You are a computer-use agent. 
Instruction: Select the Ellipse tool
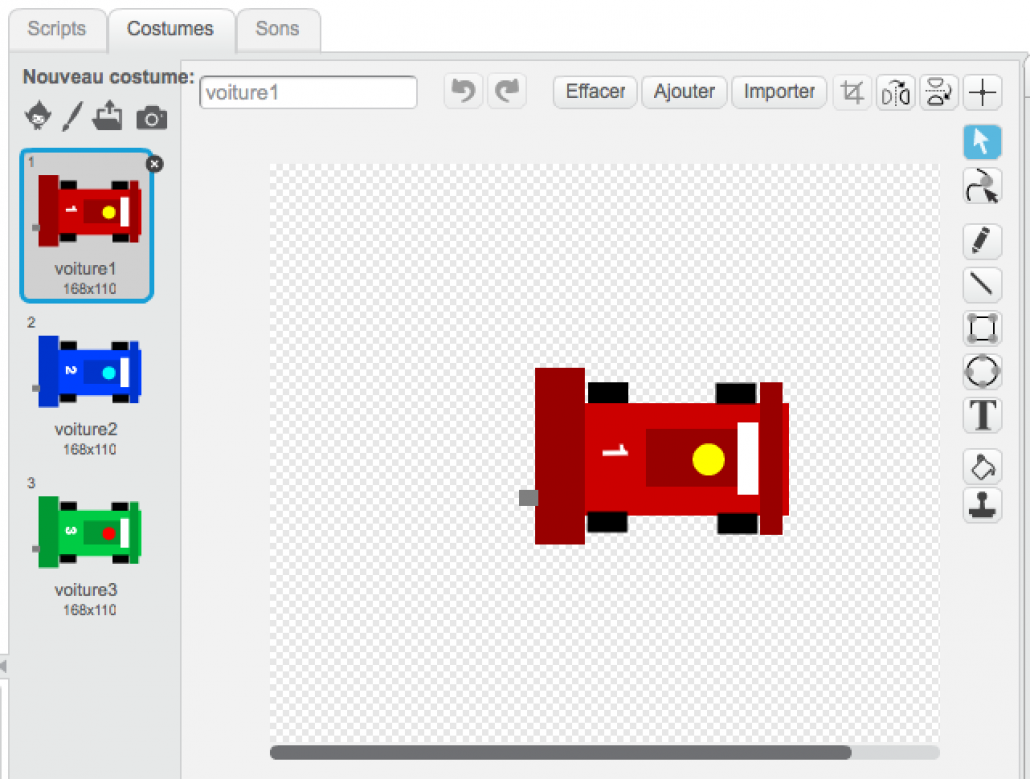(982, 371)
